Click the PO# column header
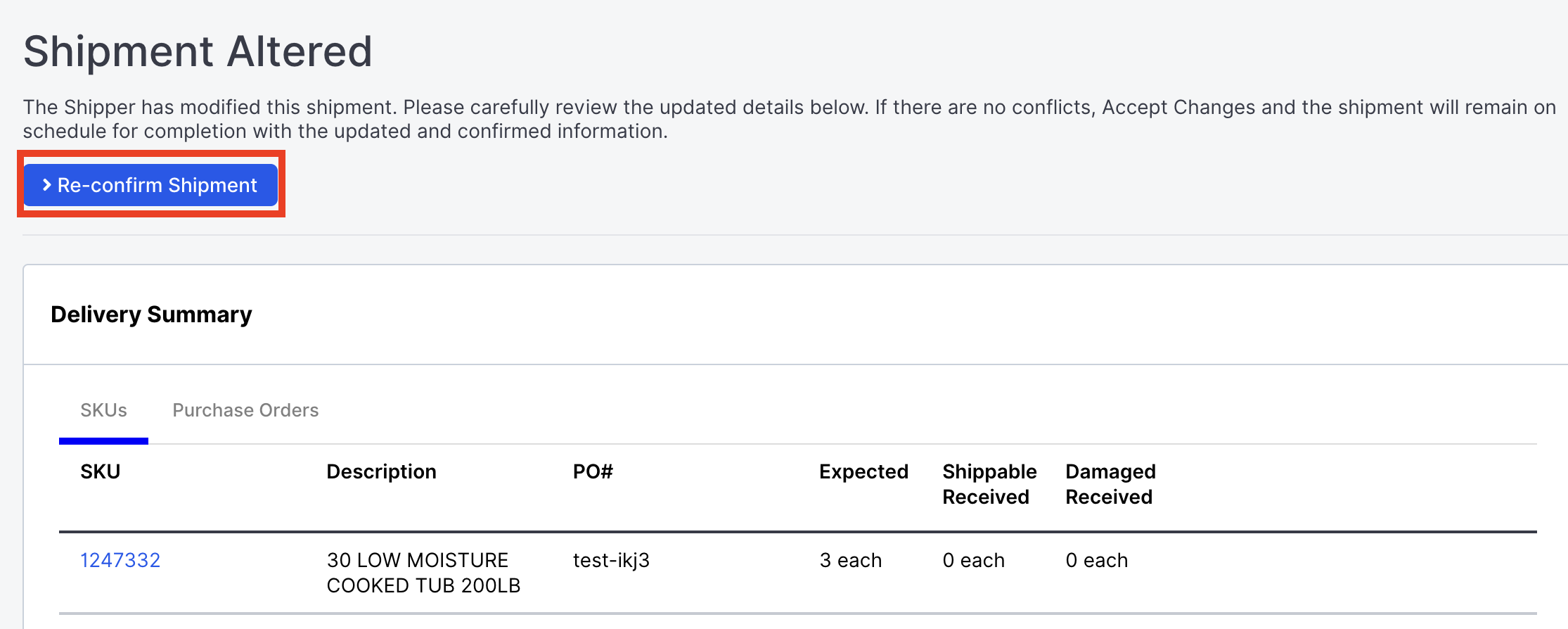Viewport: 1568px width, 629px height. pyautogui.click(x=591, y=471)
